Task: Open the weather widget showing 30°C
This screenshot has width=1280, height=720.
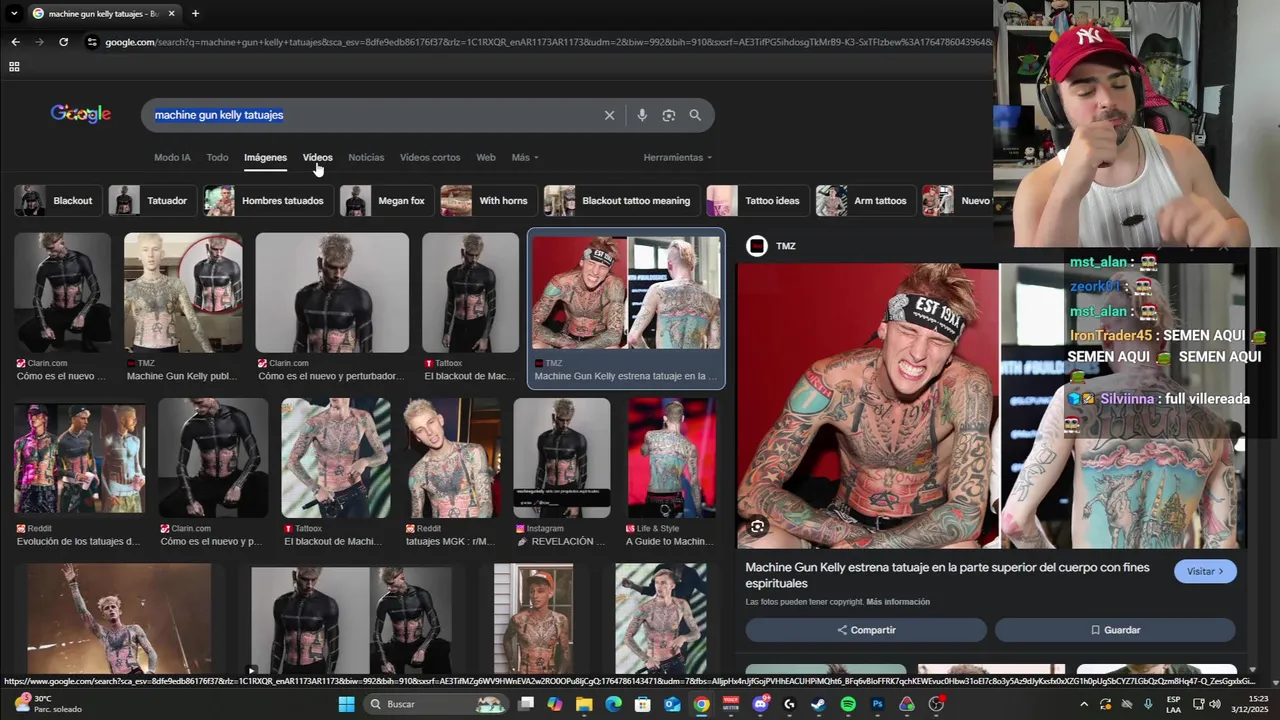Action: coord(48,704)
